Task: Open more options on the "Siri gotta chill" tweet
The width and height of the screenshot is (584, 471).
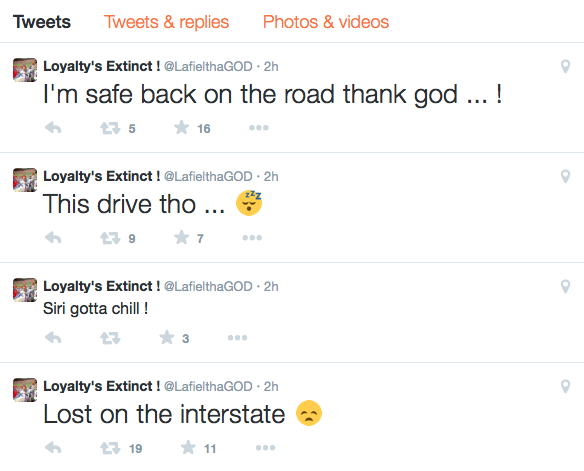Action: click(x=238, y=338)
